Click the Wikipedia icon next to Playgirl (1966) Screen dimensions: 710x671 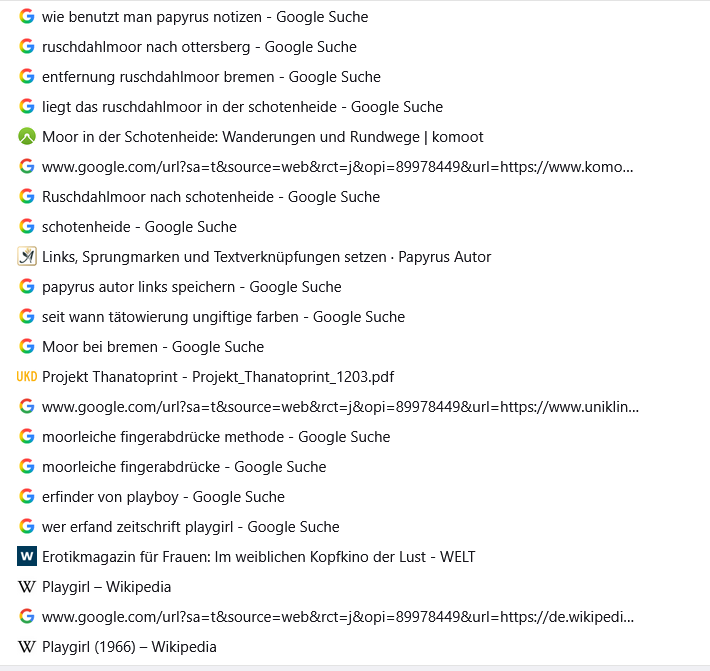[x=27, y=647]
